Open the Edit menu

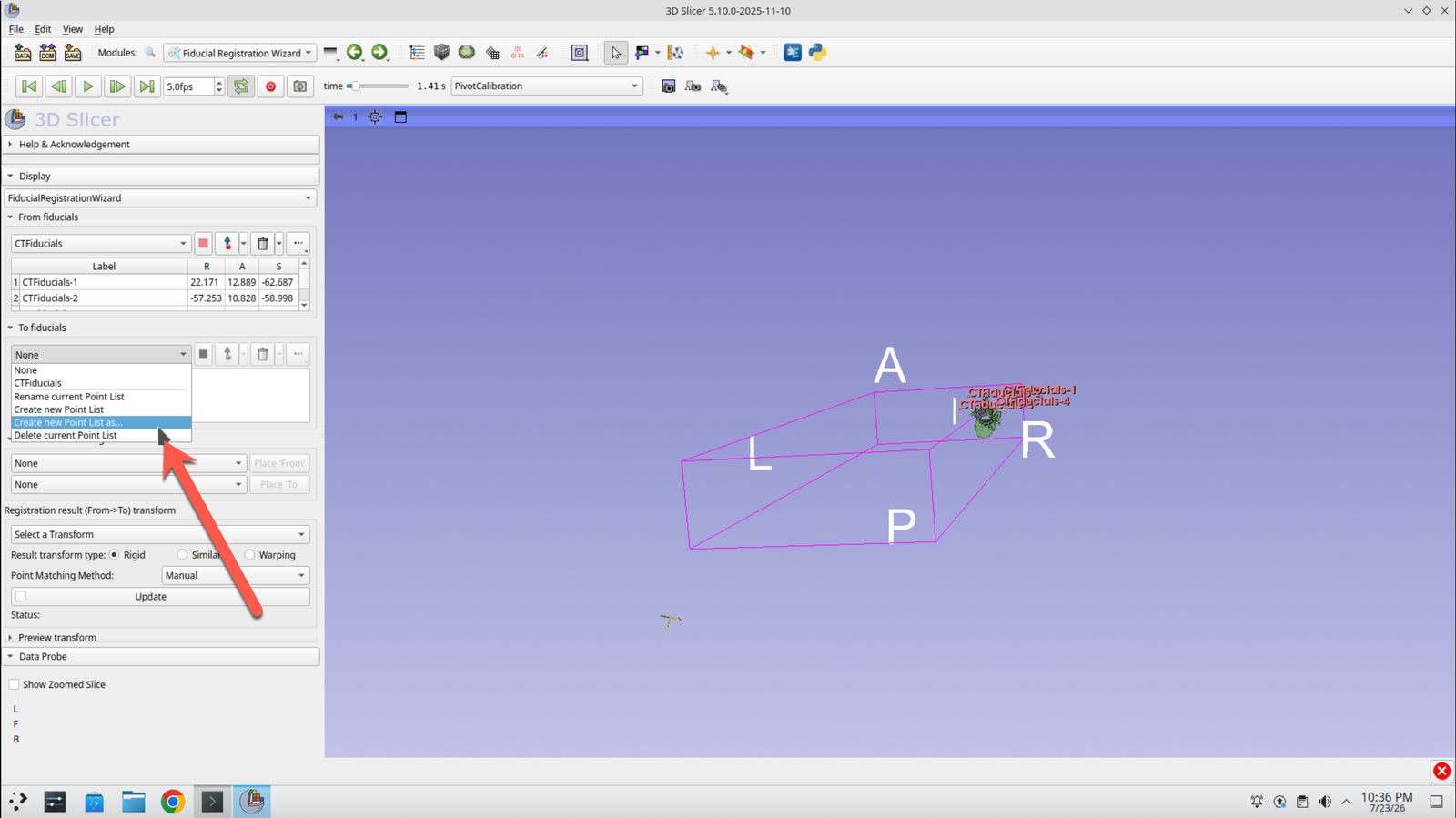coord(43,29)
